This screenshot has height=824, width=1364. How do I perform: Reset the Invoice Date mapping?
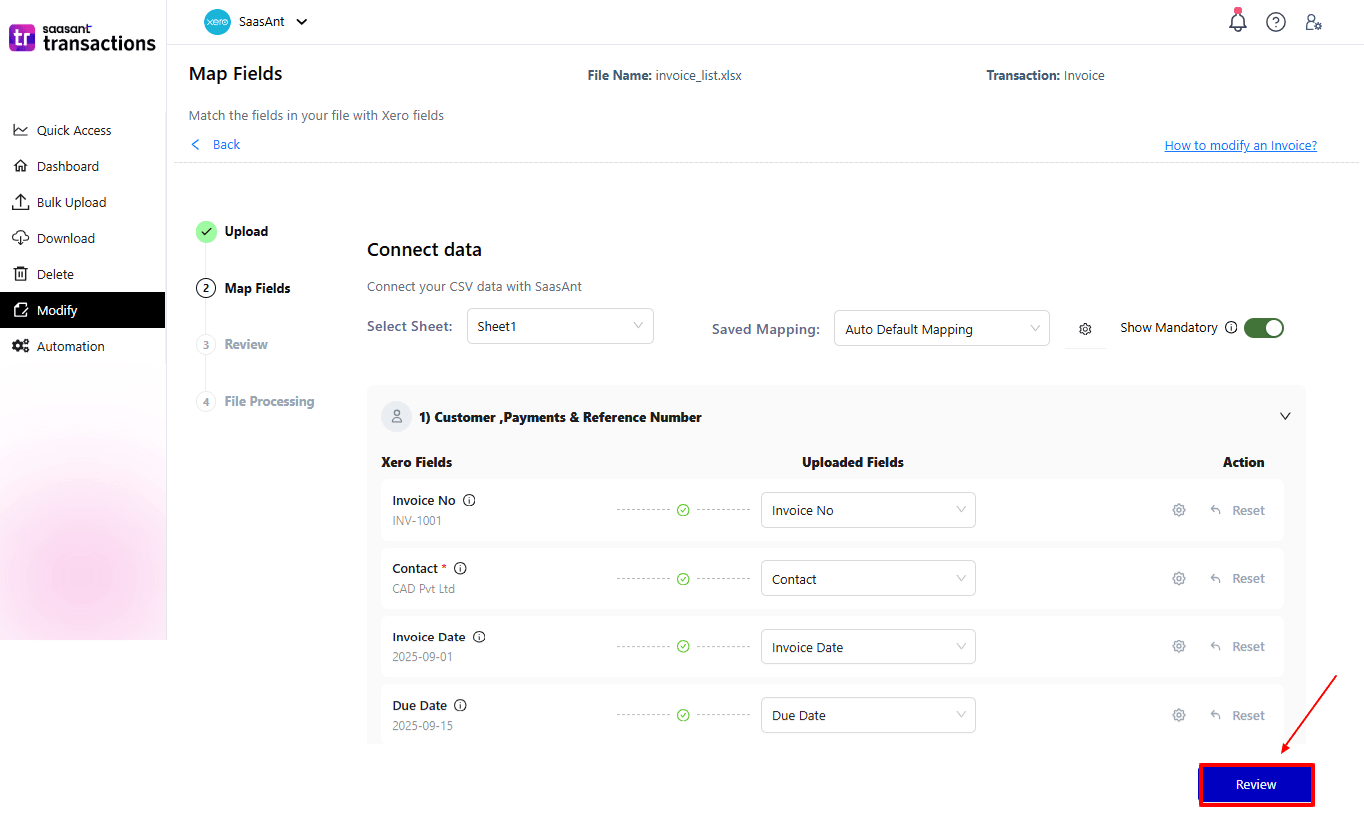pyautogui.click(x=1238, y=647)
